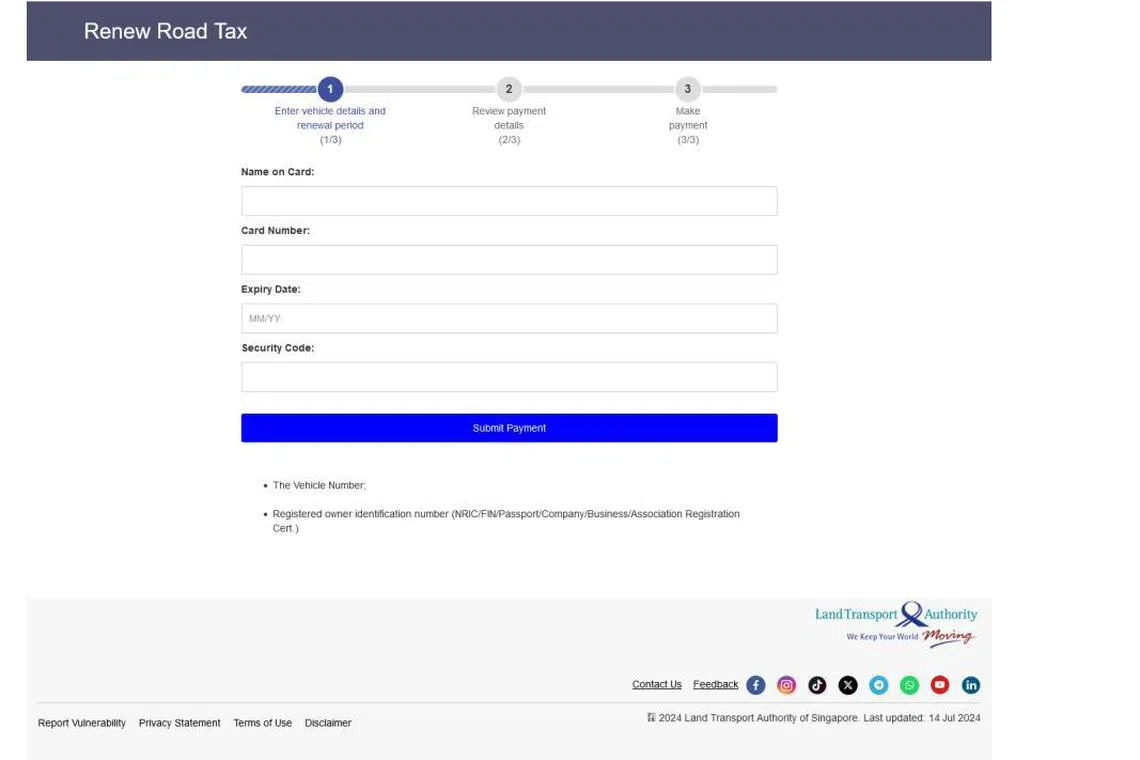1140x760 pixels.
Task: Open the Terms of Use link
Action: click(262, 723)
